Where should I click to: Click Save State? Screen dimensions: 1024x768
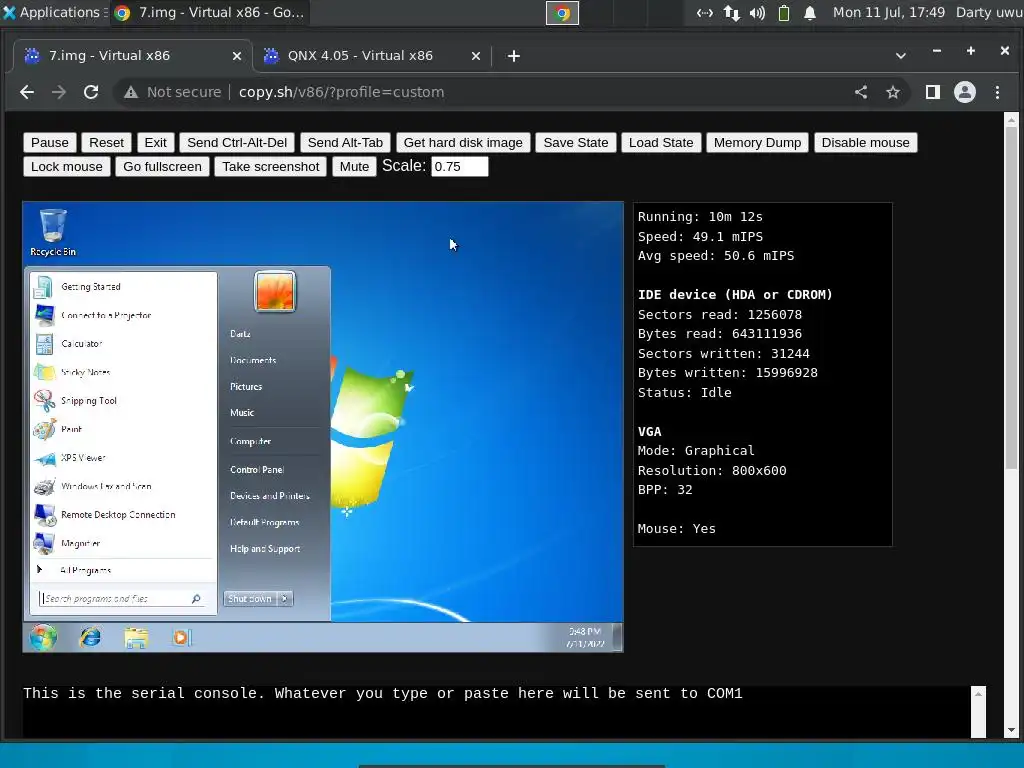click(576, 142)
